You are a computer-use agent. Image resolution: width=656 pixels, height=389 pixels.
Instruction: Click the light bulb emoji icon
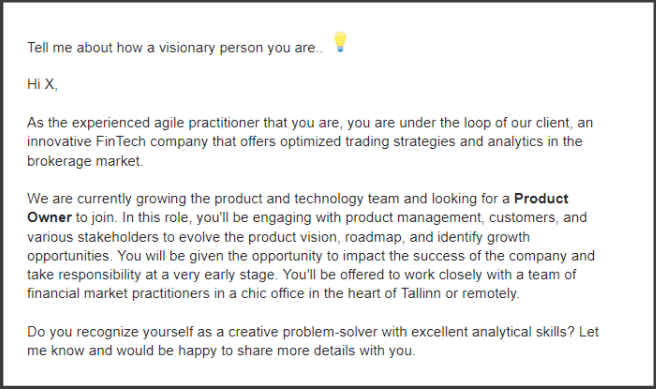coord(340,42)
